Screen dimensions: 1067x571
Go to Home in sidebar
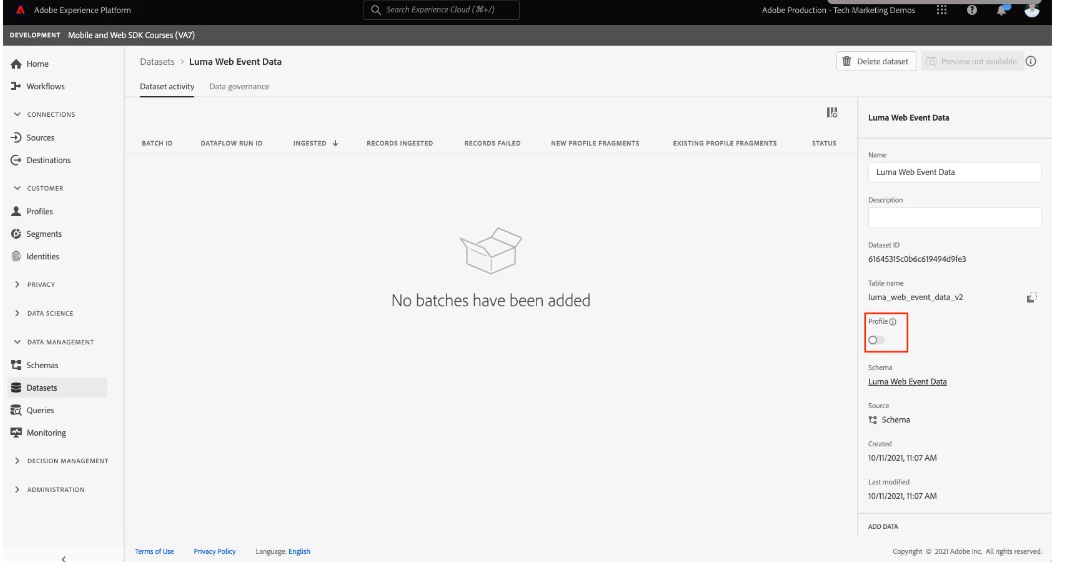(37, 64)
